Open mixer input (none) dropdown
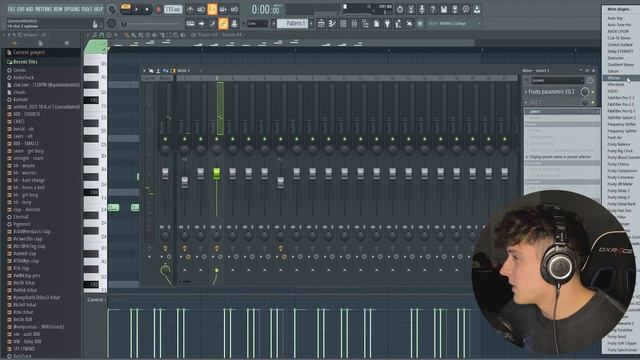 point(558,81)
